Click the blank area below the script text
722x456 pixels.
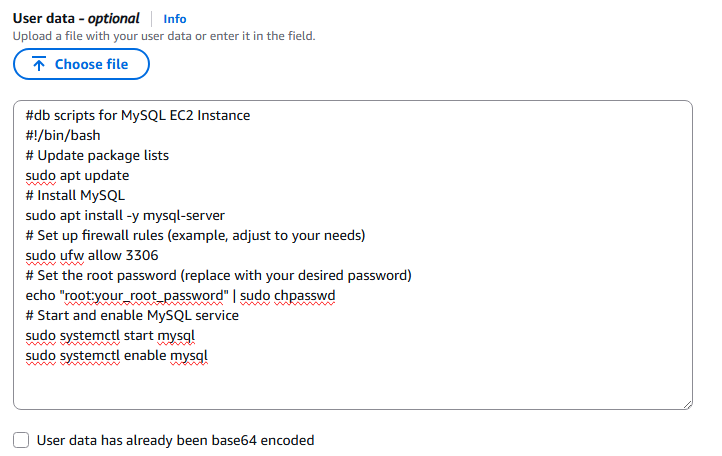[353, 385]
